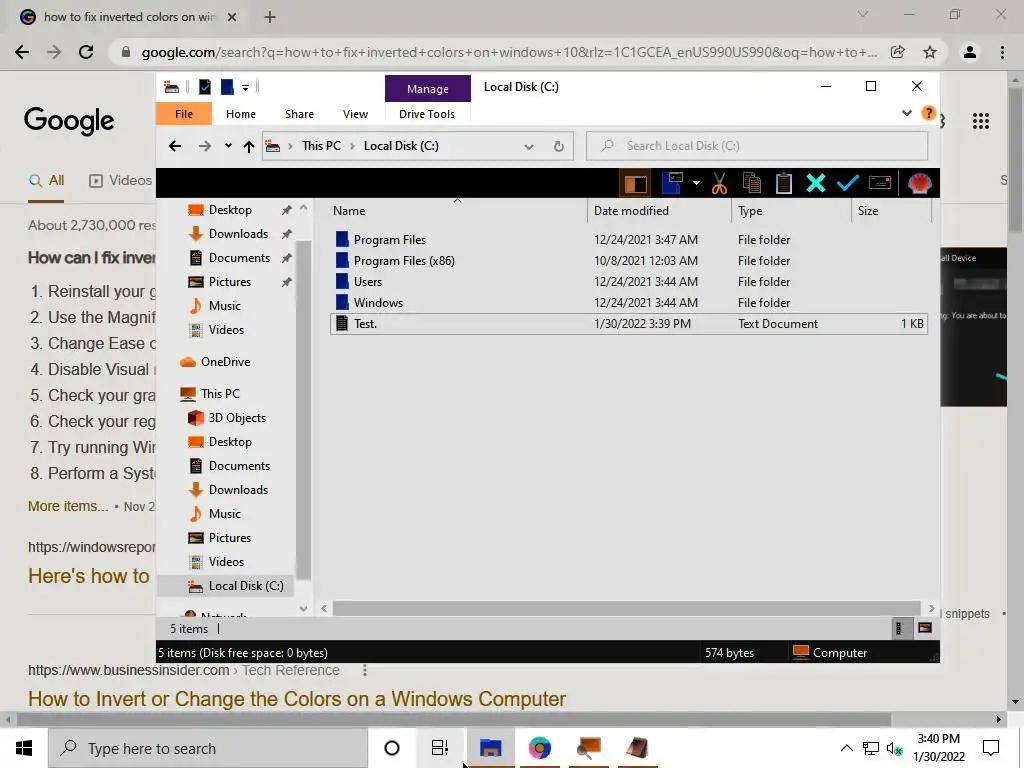The width and height of the screenshot is (1024, 768).
Task: Sort by the Size column header
Action: tap(891, 211)
